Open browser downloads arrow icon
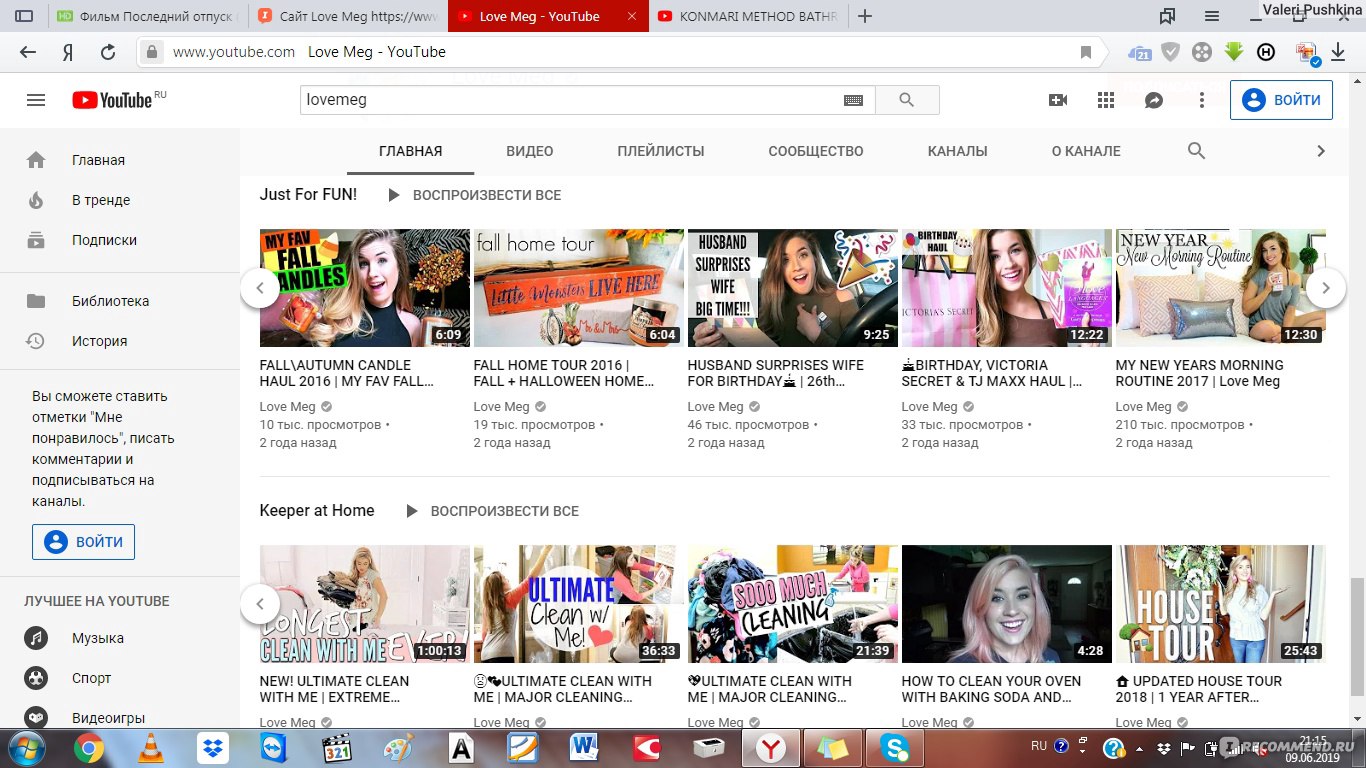 pyautogui.click(x=1338, y=52)
